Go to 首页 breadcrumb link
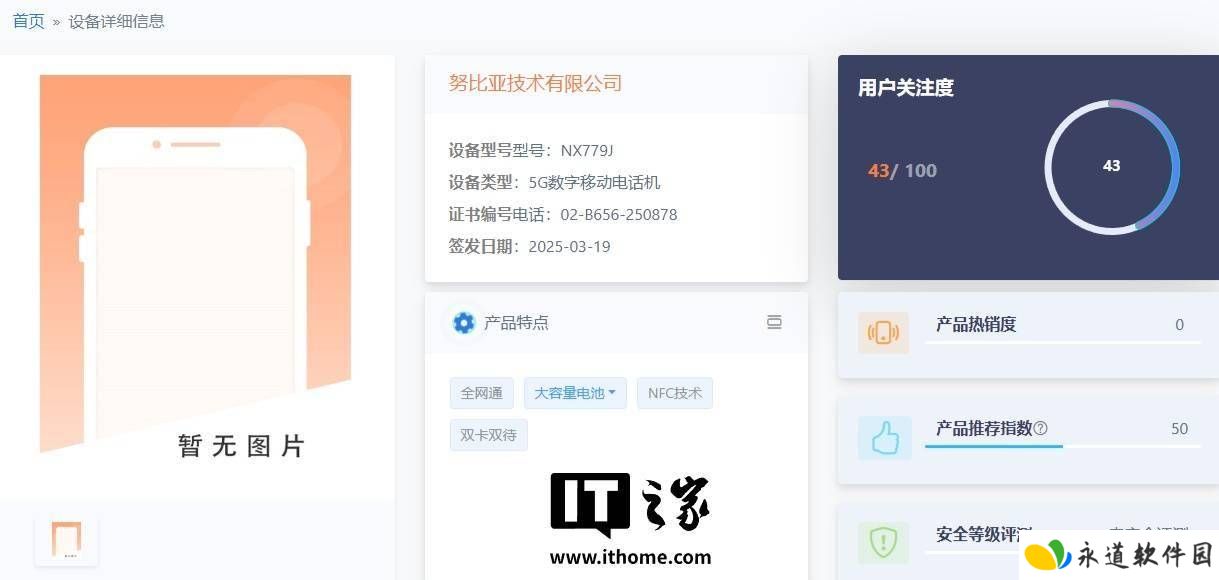The image size is (1219, 580). click(29, 21)
